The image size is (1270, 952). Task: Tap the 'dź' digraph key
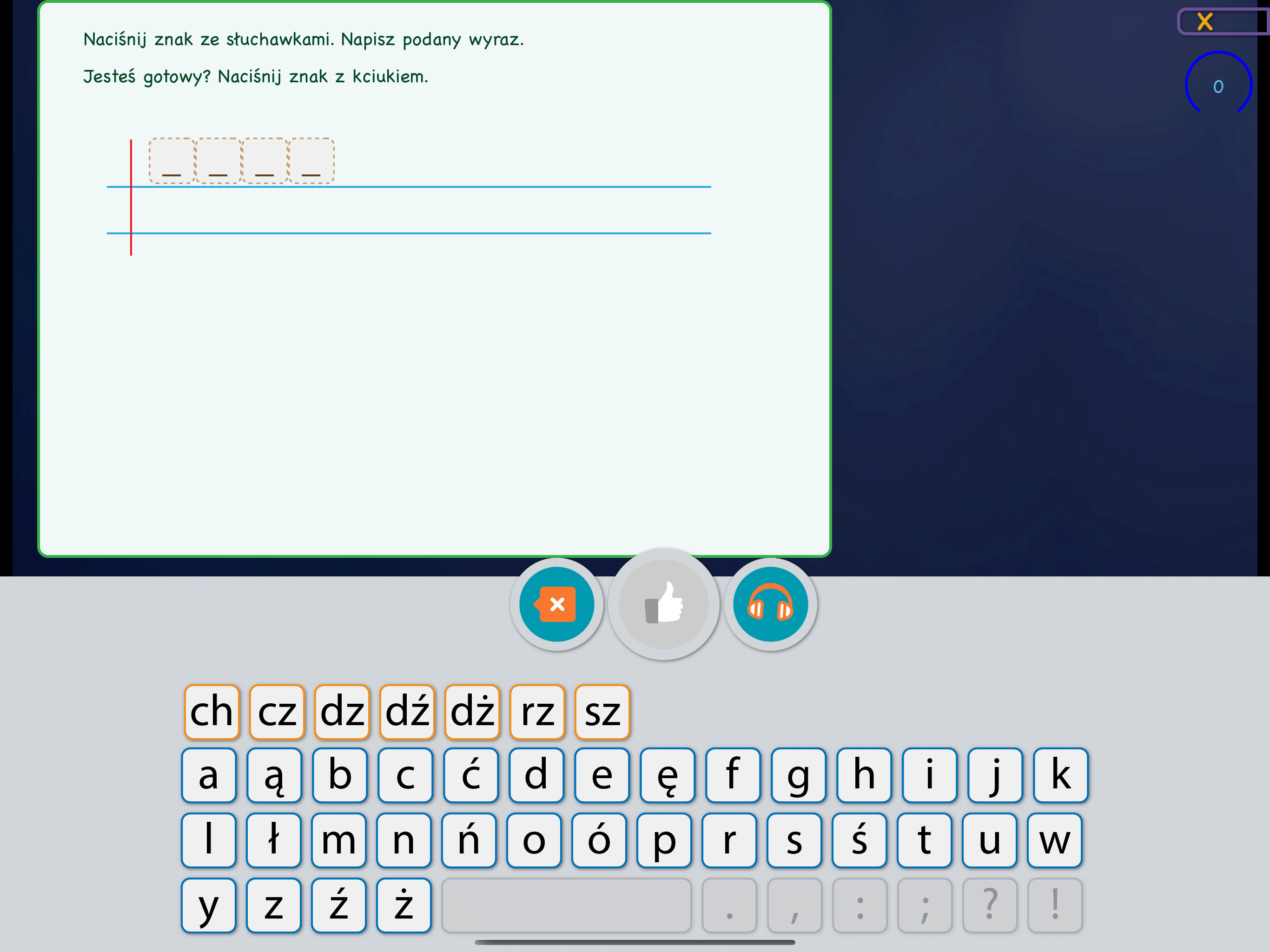(x=407, y=712)
